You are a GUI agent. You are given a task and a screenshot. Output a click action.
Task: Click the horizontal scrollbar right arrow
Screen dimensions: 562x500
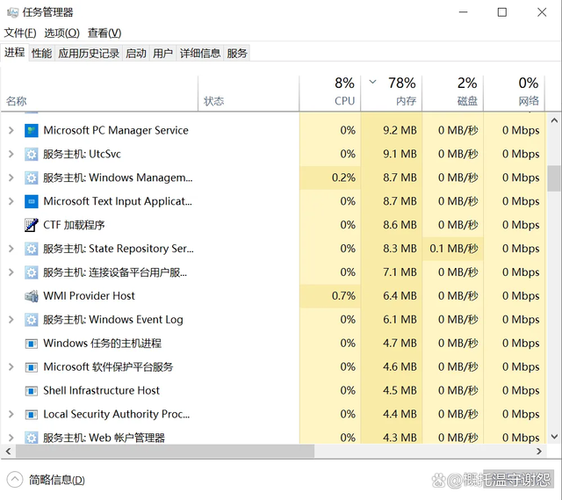pos(539,451)
